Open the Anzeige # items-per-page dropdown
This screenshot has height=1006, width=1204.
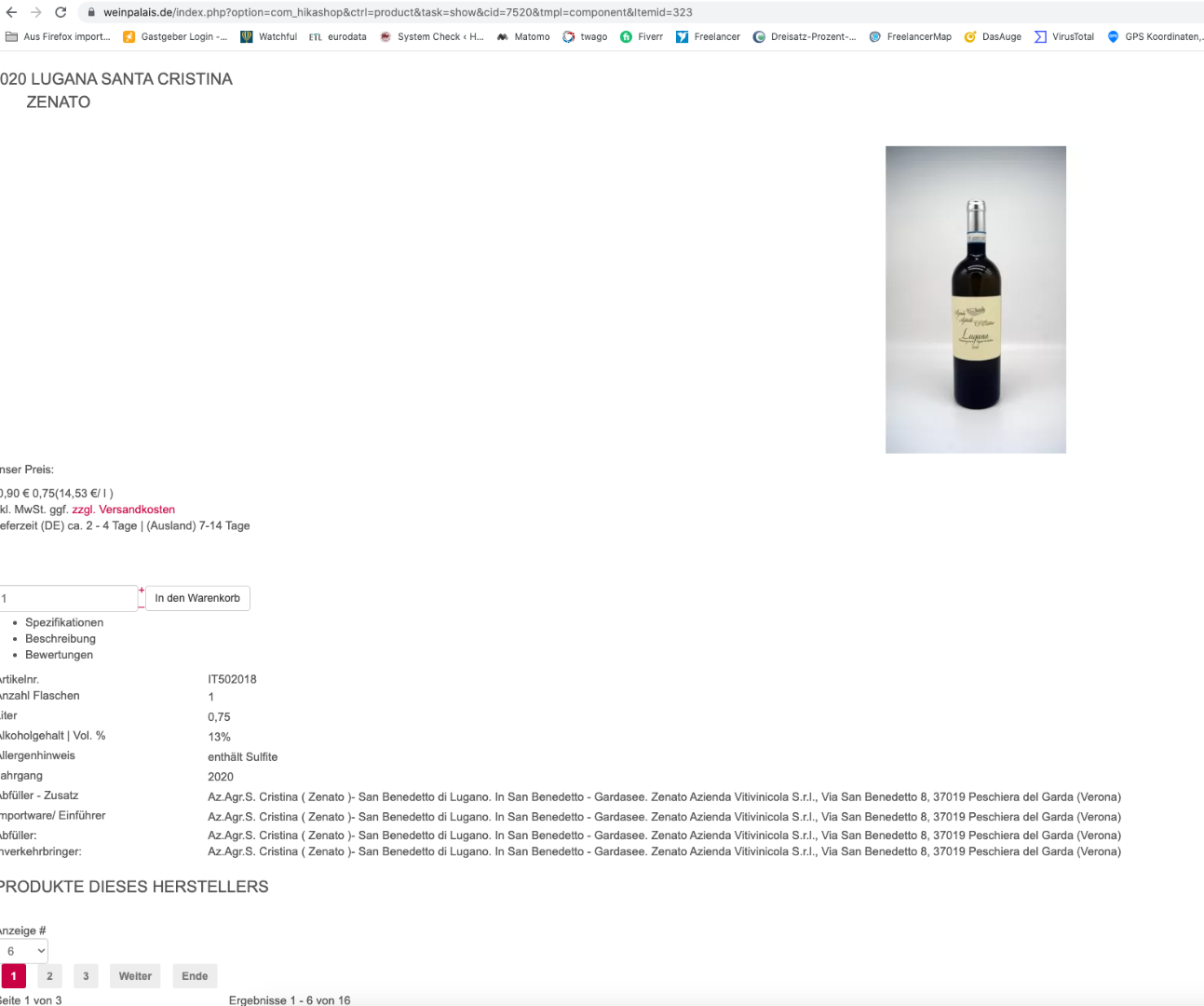(x=23, y=951)
